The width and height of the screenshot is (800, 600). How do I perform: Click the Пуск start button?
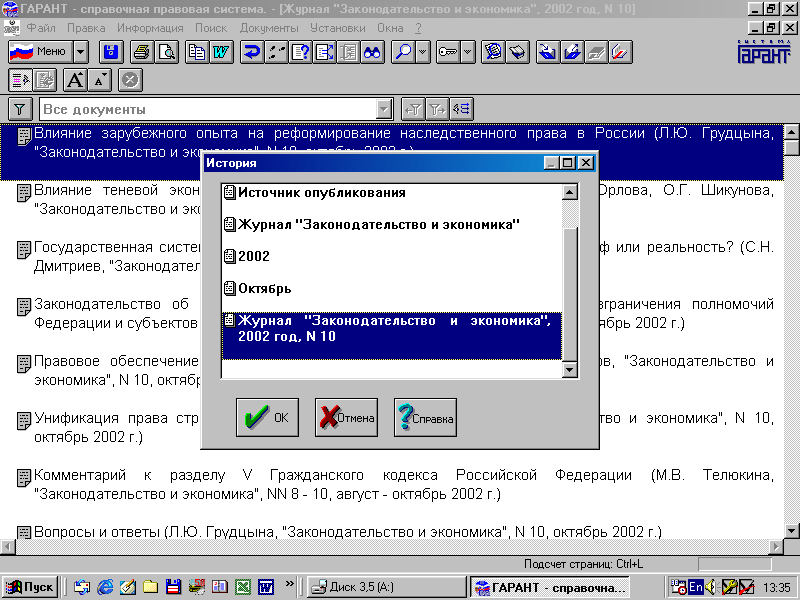pyautogui.click(x=30, y=587)
